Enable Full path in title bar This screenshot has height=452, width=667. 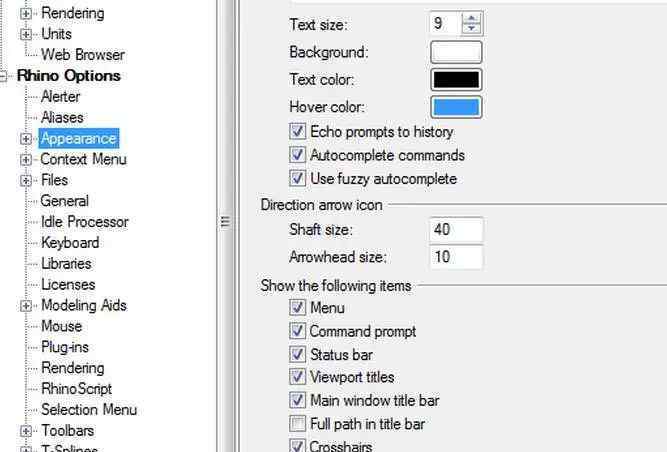(x=297, y=424)
